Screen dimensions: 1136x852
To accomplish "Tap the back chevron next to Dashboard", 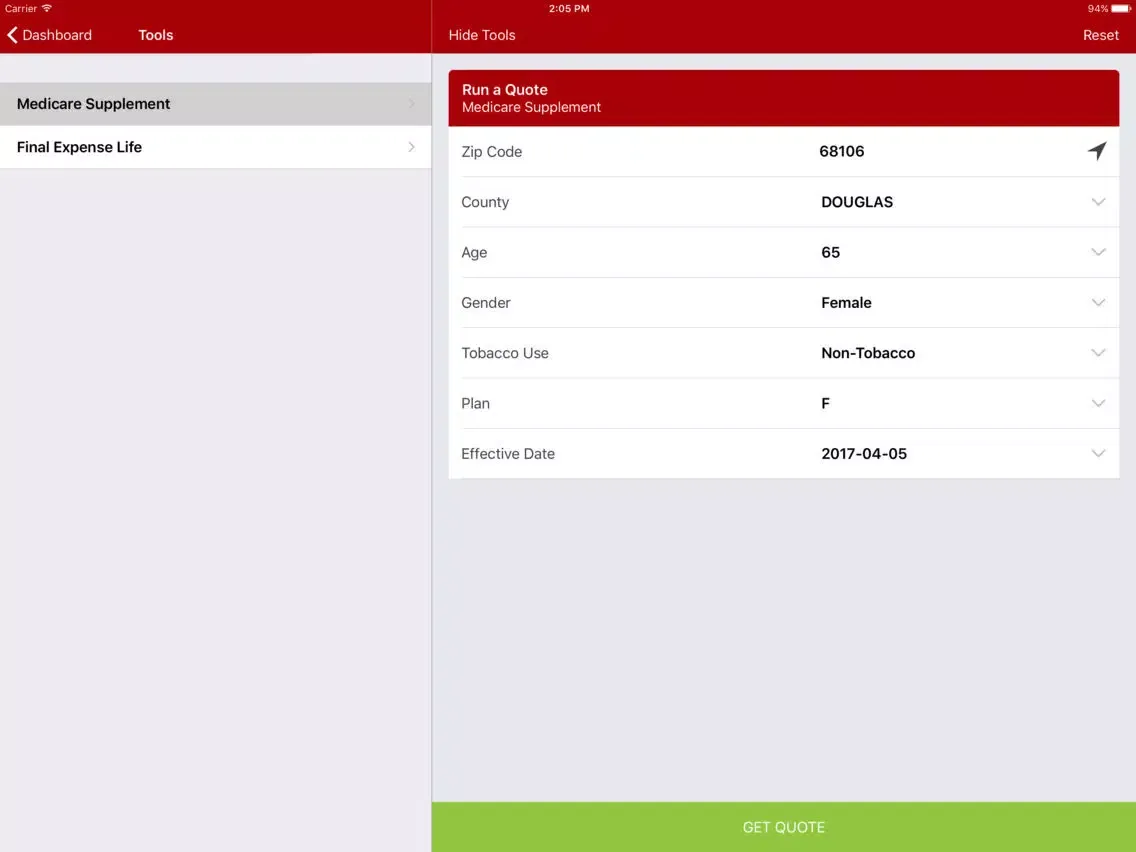I will pos(12,35).
